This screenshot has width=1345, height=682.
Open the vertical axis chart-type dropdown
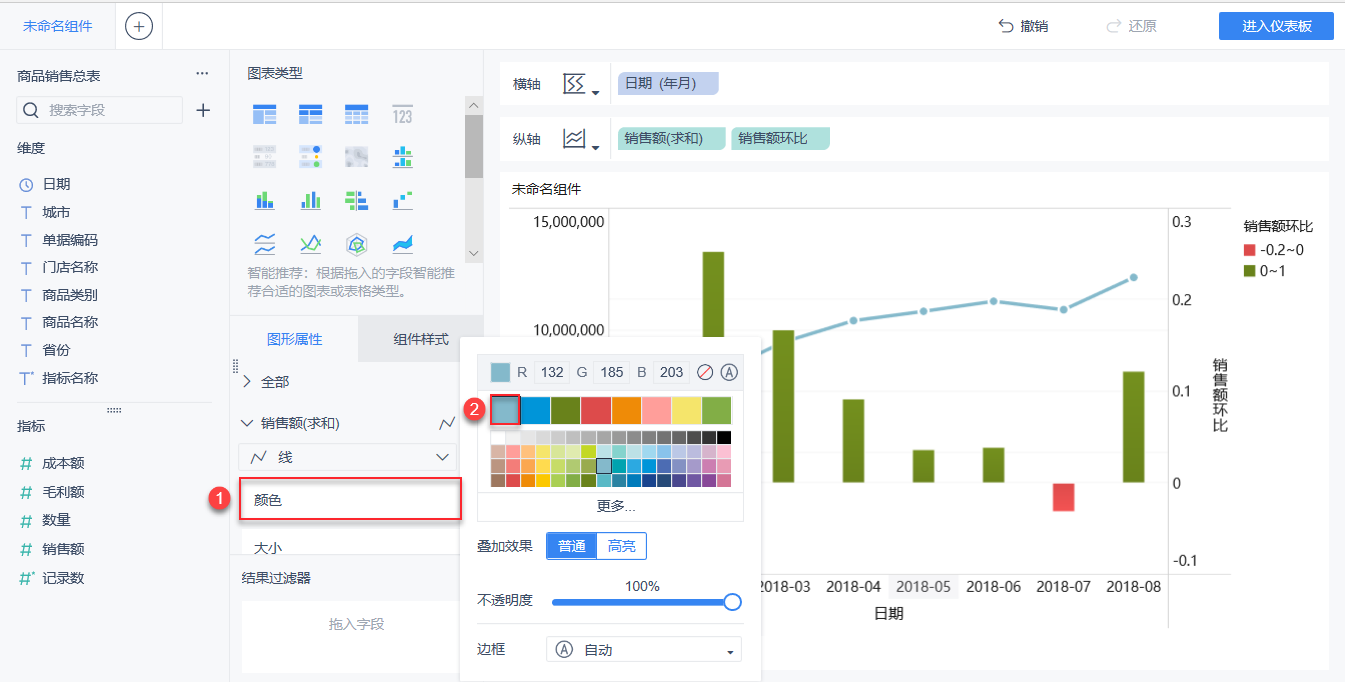(x=581, y=140)
